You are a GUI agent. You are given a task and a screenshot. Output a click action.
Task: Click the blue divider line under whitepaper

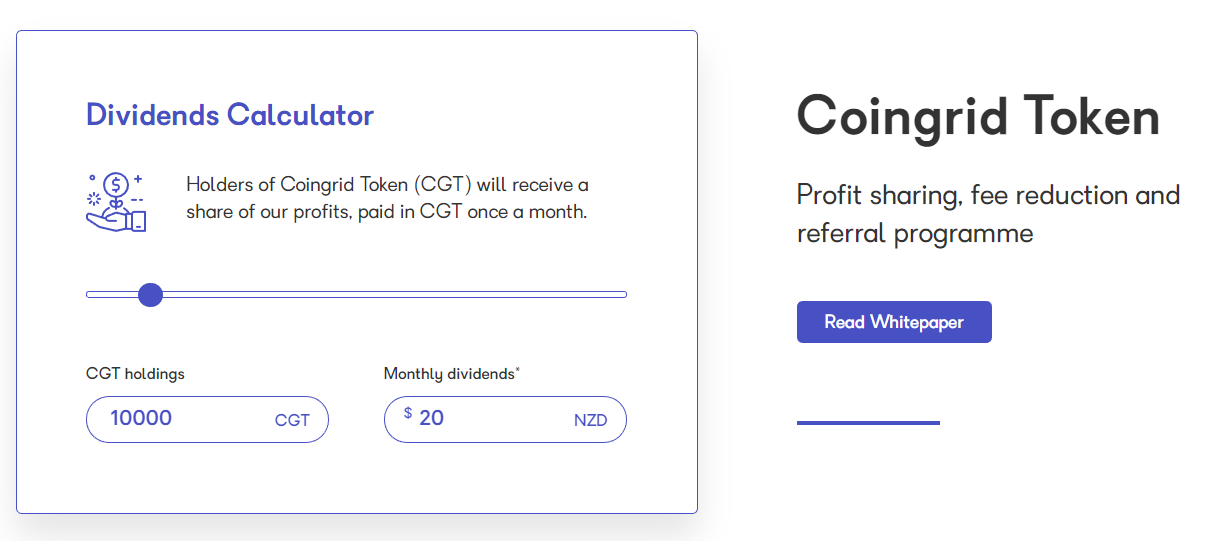(868, 423)
